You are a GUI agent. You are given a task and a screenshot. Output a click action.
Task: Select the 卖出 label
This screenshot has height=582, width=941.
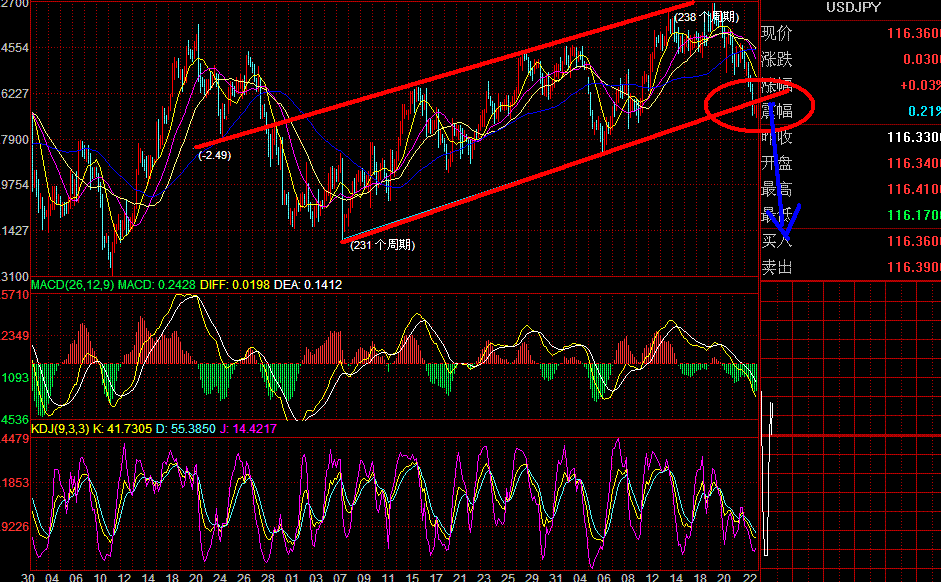coord(776,267)
